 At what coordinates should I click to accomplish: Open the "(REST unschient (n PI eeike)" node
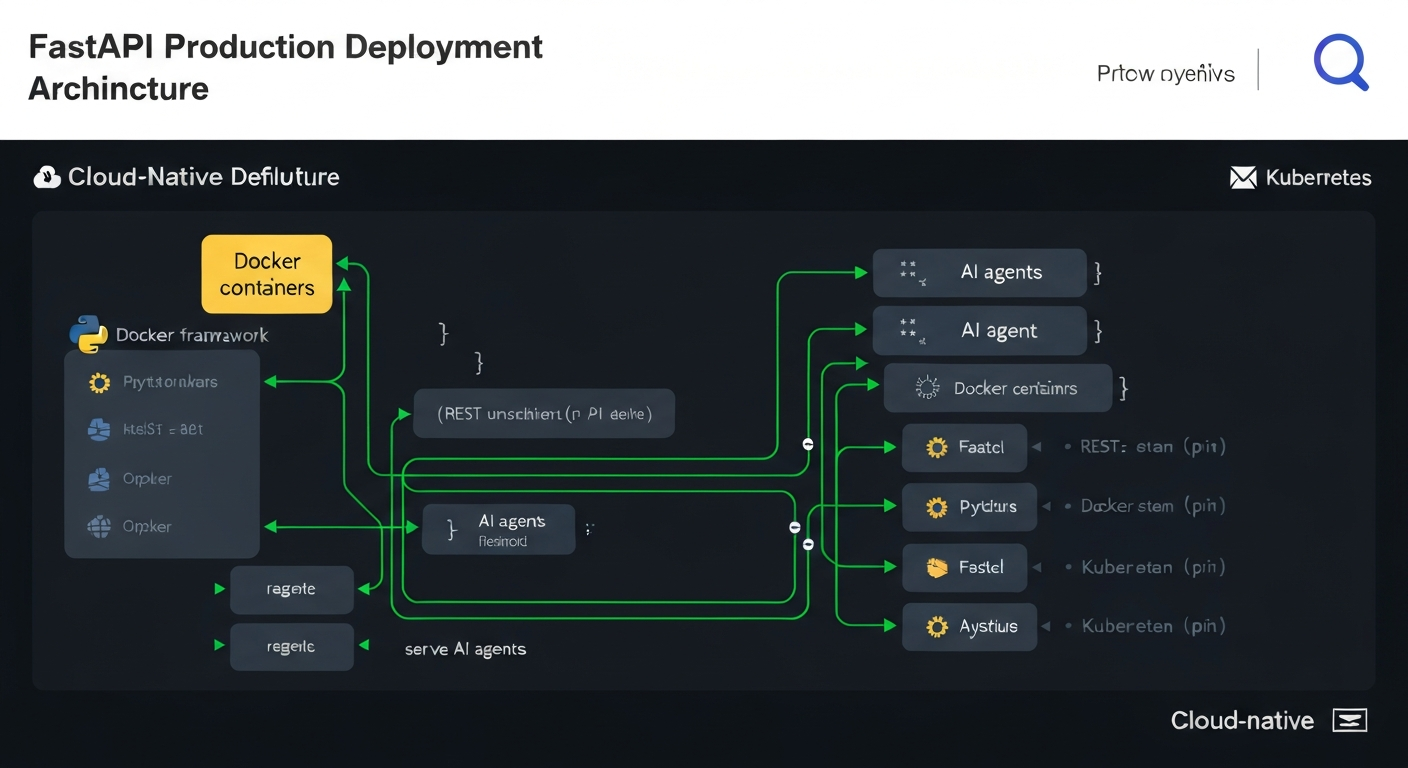pyautogui.click(x=544, y=413)
